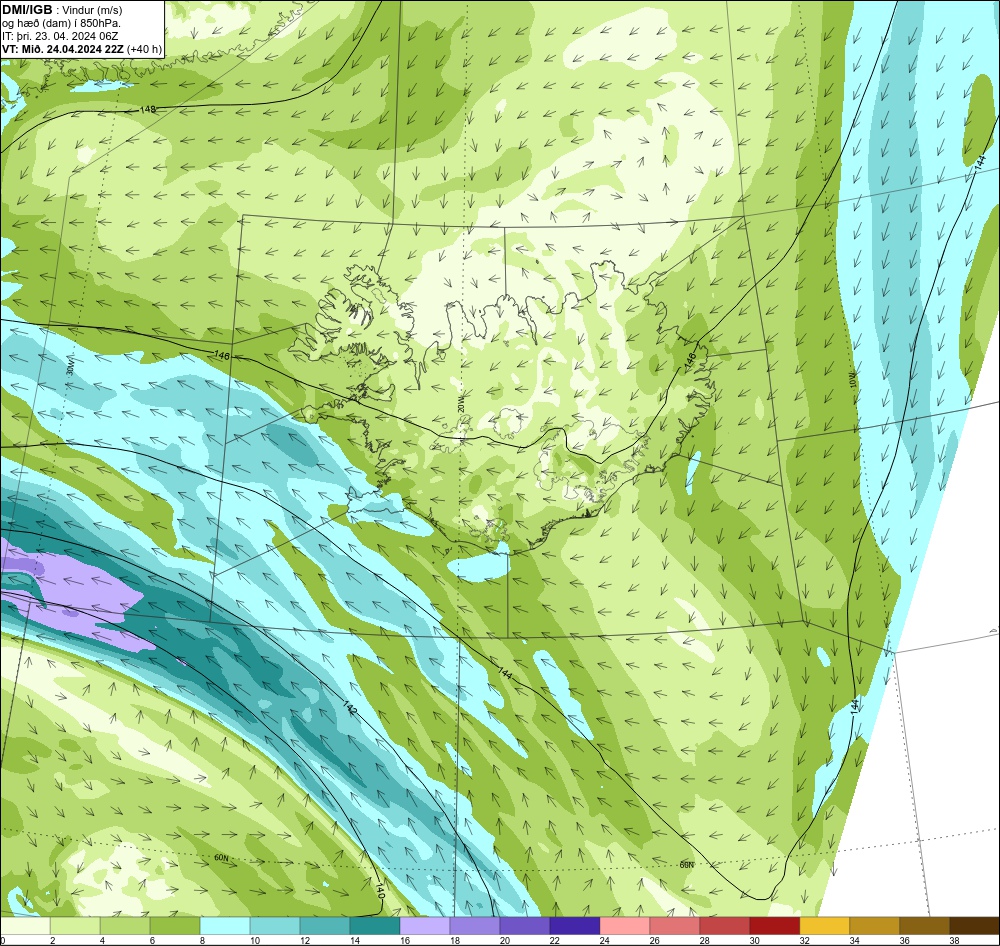The height and width of the screenshot is (946, 1000).
Task: Click the pale cream 0–2 m/s legend swatch
Action: [26, 926]
